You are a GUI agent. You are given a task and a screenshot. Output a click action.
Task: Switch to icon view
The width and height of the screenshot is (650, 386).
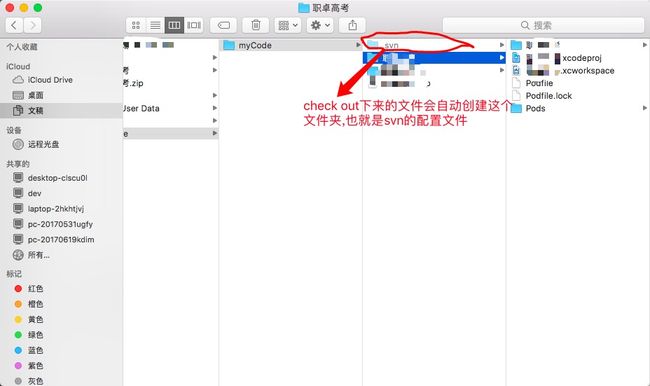136,25
